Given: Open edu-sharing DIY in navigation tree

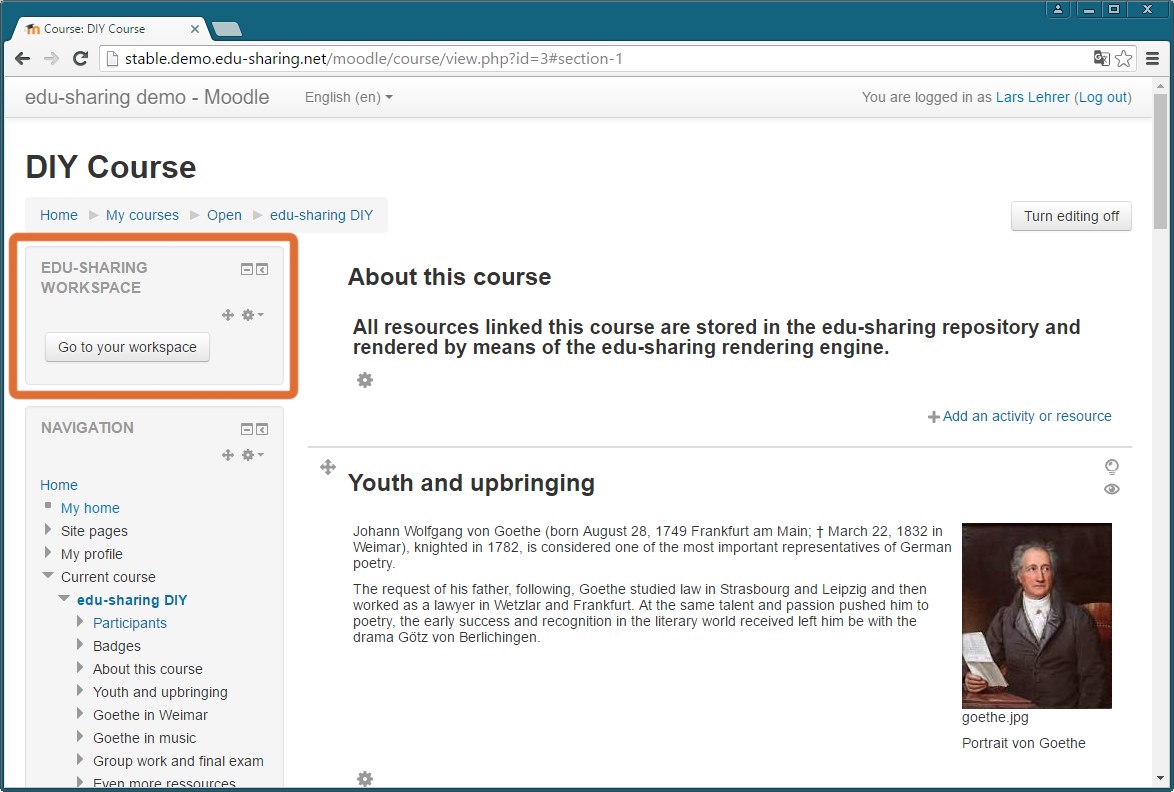Looking at the screenshot, I should pos(132,600).
